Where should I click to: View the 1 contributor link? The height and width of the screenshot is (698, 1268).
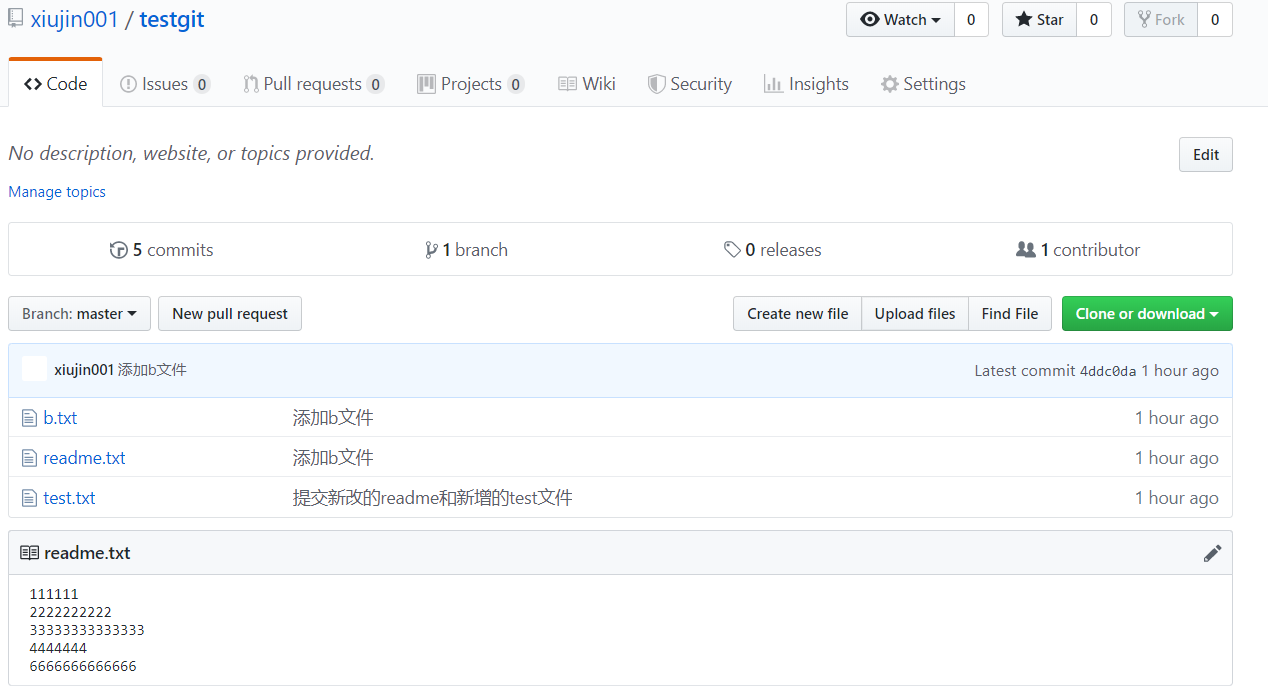tap(1078, 250)
